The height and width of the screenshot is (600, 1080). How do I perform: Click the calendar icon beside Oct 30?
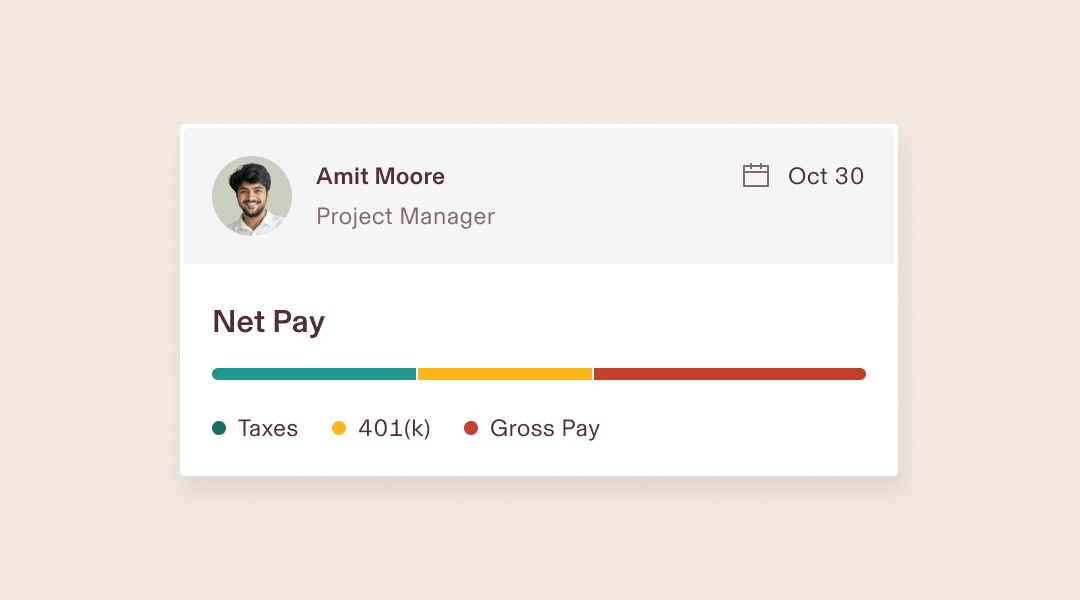(x=756, y=175)
